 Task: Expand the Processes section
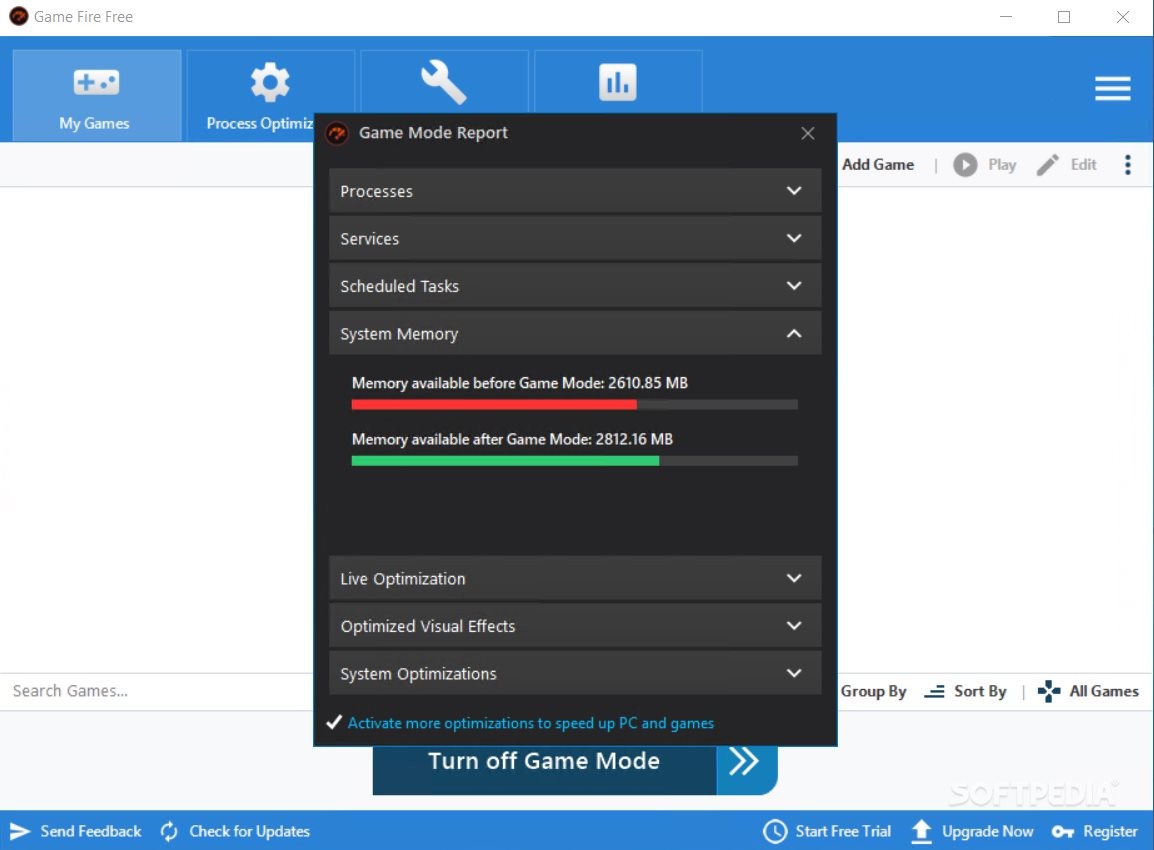coord(575,191)
